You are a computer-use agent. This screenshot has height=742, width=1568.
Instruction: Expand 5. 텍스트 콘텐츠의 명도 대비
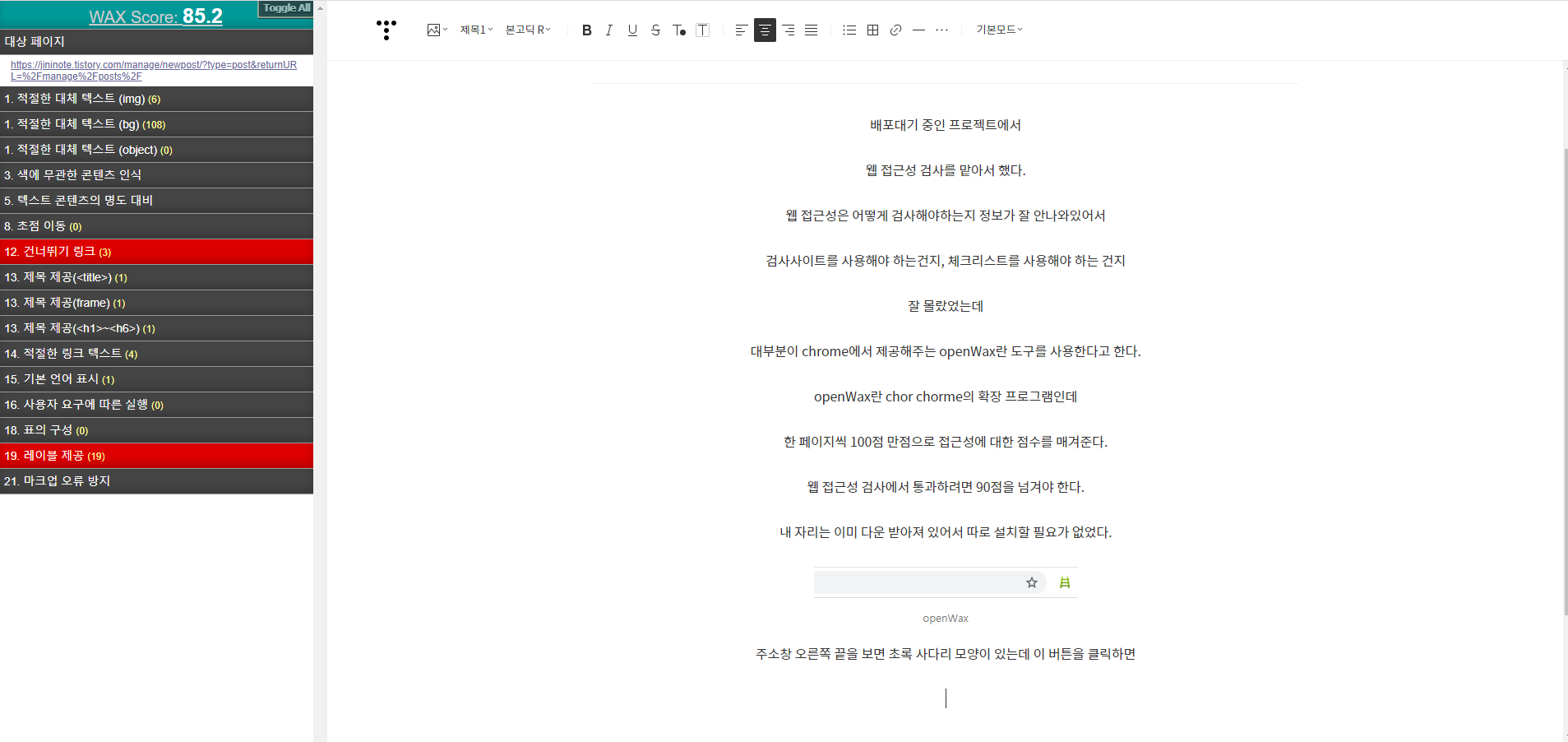(x=156, y=201)
